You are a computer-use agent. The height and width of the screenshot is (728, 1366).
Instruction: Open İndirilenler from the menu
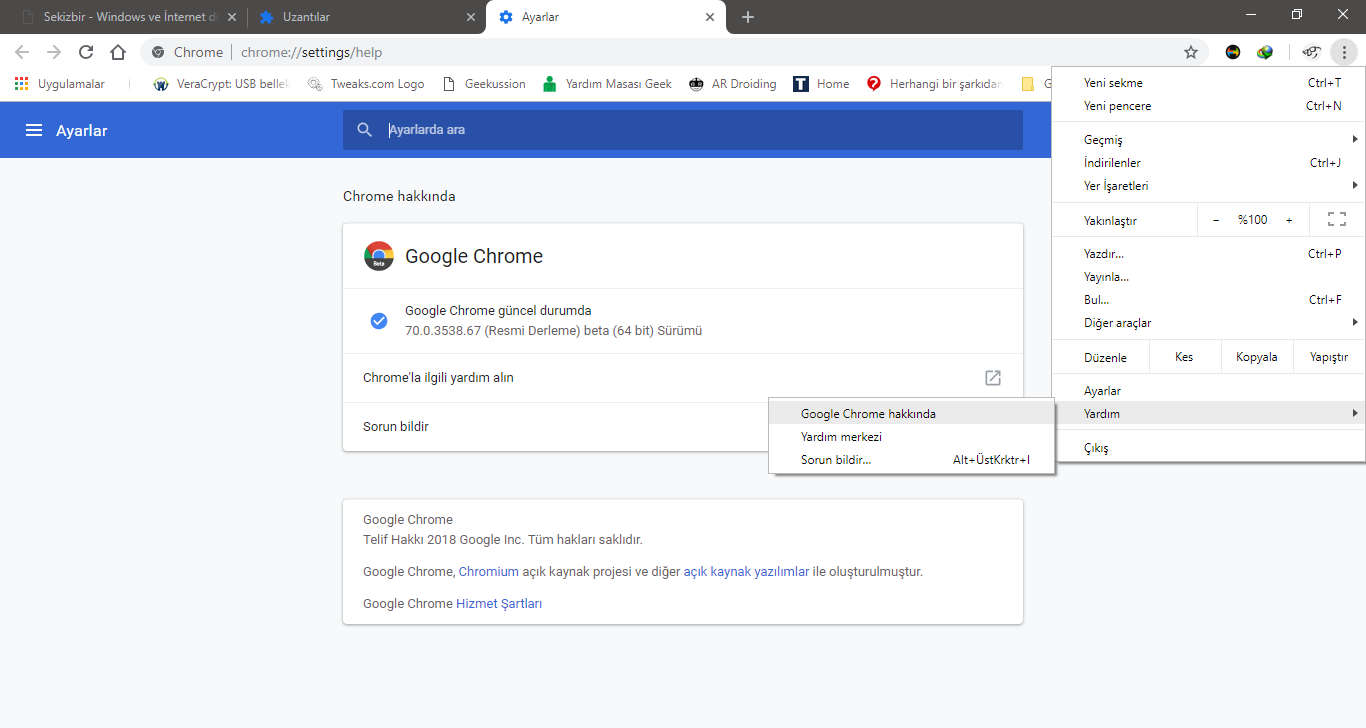[x=1208, y=163]
